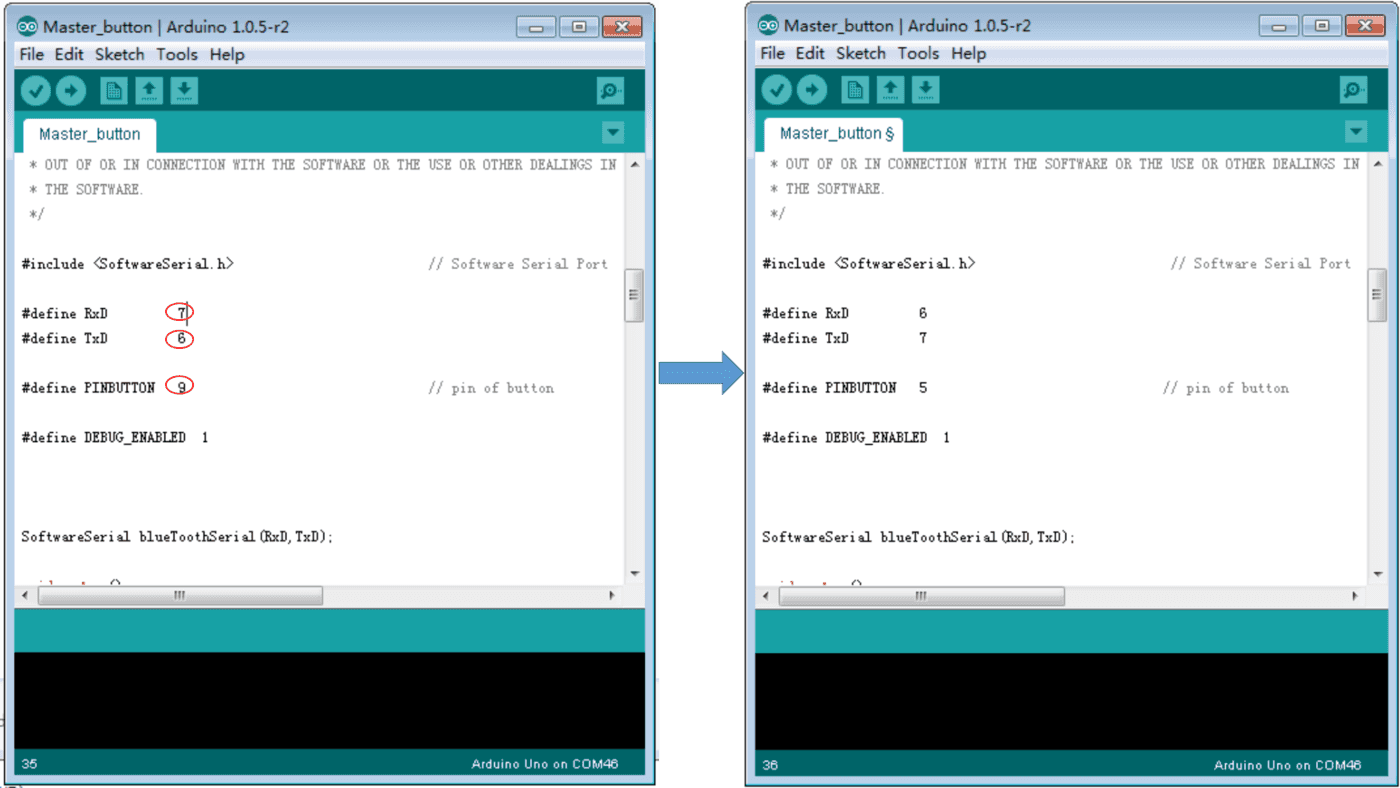Click Save sketch icon in the left window
Viewport: 1400px width, 788px height.
pos(184,91)
